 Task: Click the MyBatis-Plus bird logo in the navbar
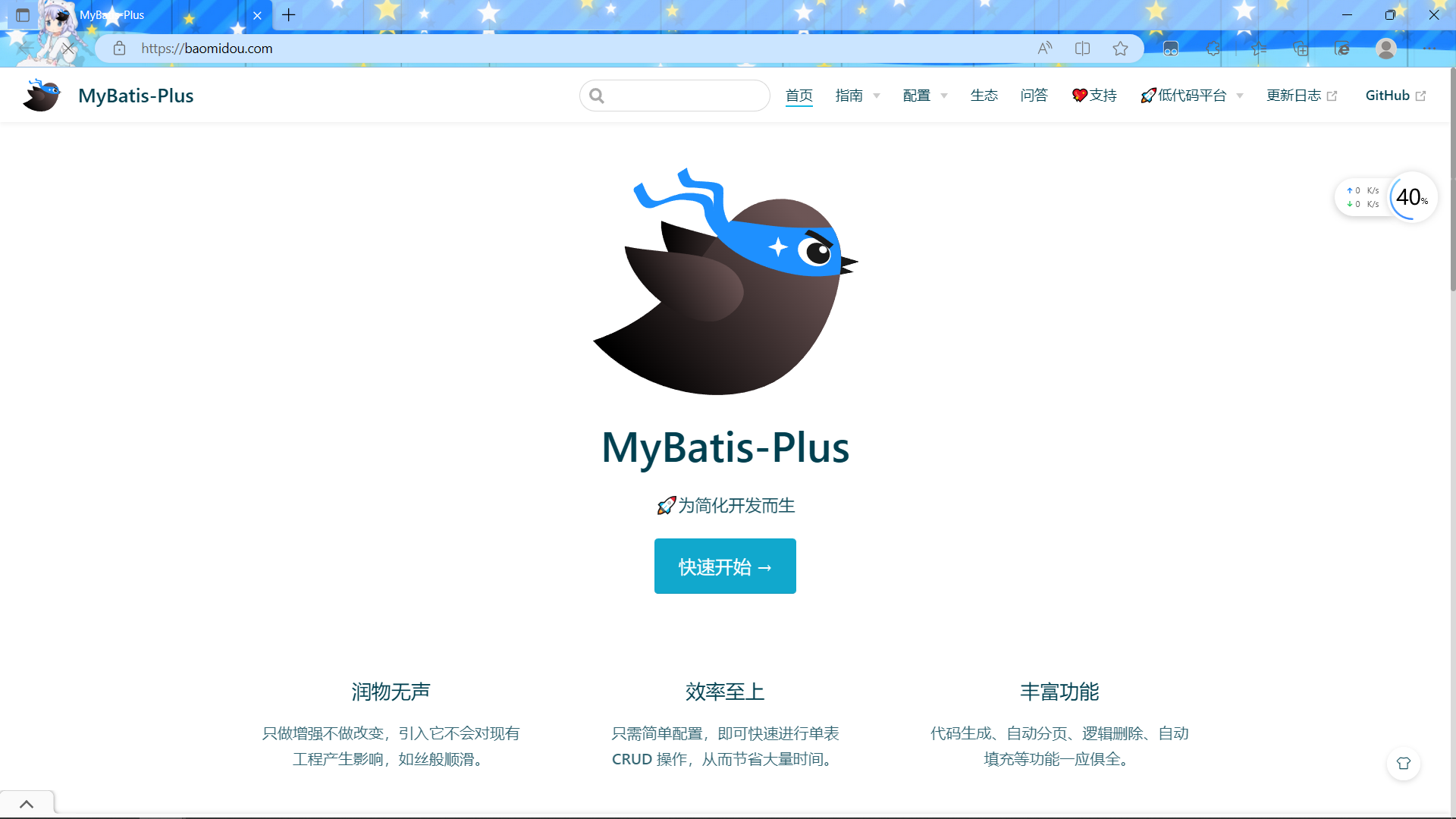(42, 96)
